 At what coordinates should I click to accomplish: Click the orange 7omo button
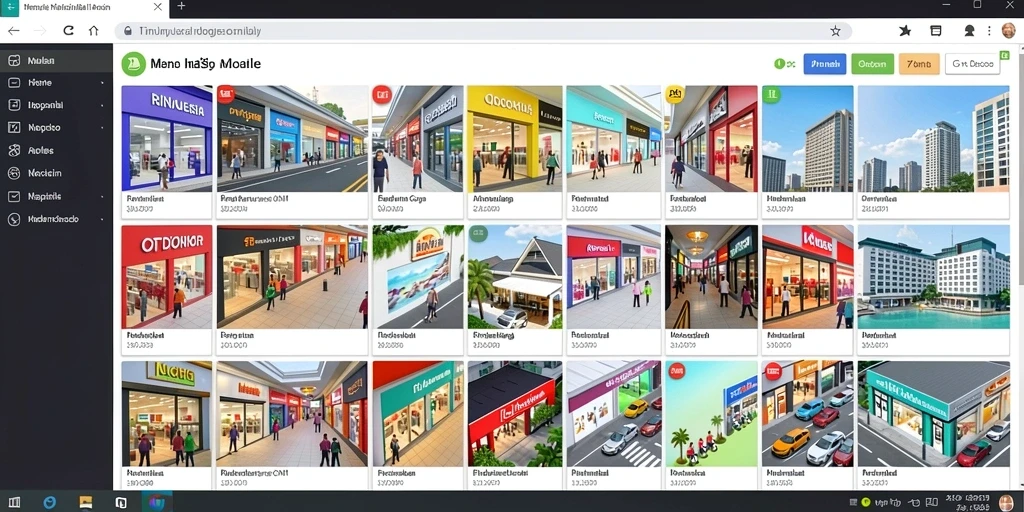[920, 64]
